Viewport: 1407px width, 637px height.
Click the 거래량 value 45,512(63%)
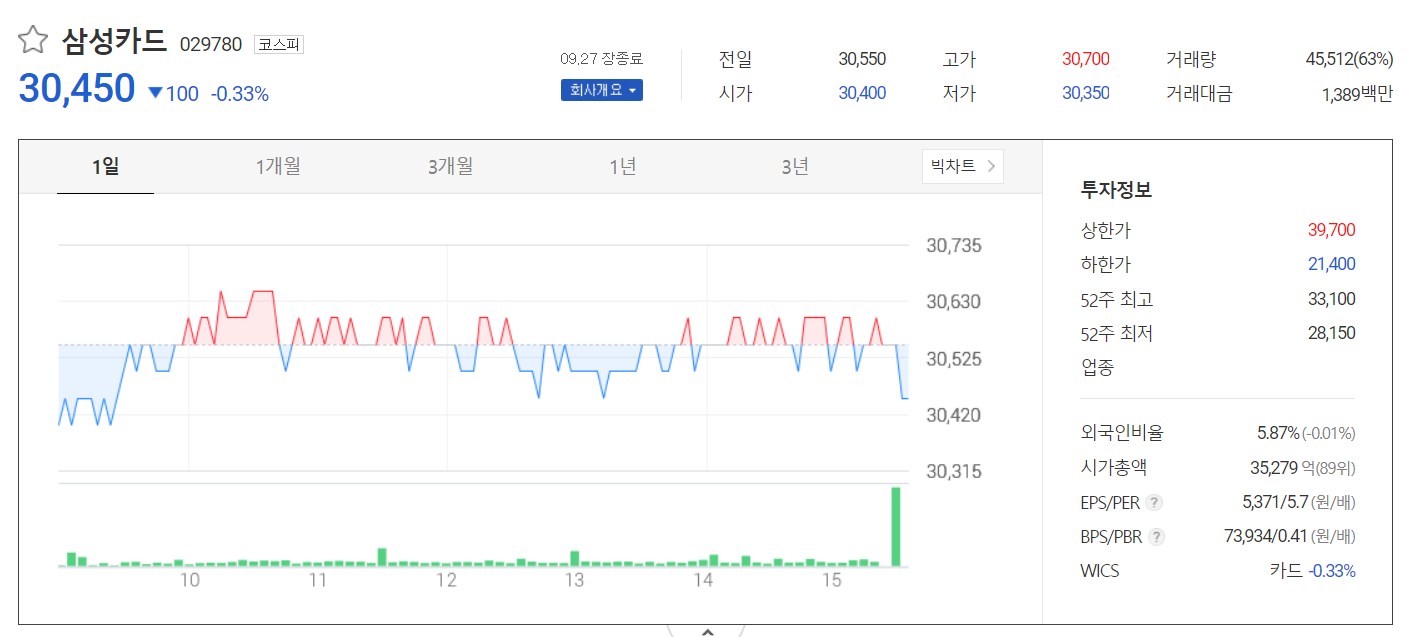1349,59
